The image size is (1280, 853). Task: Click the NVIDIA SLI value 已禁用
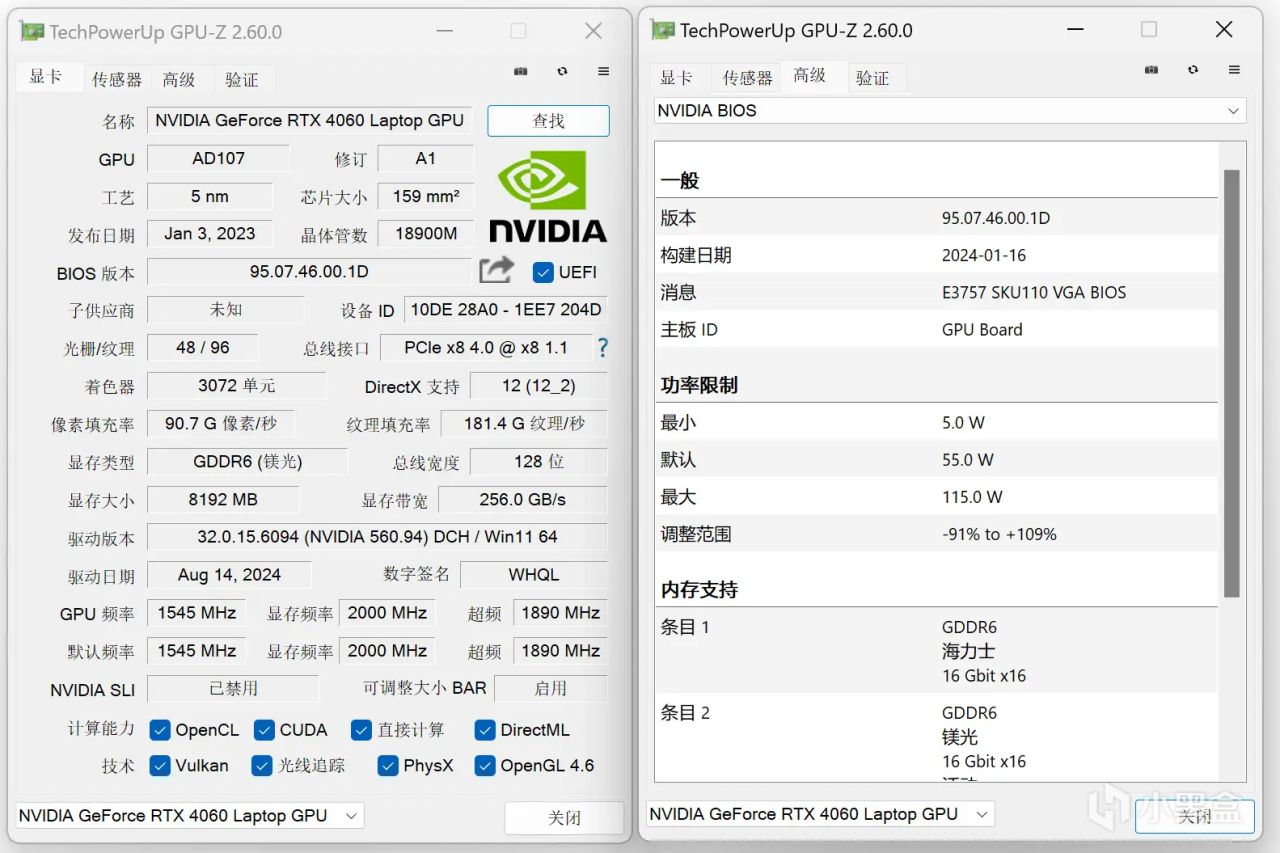pyautogui.click(x=233, y=689)
